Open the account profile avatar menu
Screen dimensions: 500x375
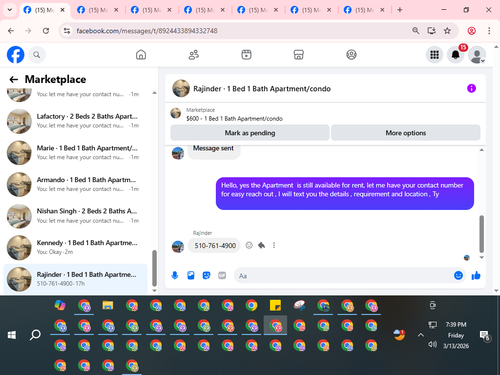coord(477,55)
